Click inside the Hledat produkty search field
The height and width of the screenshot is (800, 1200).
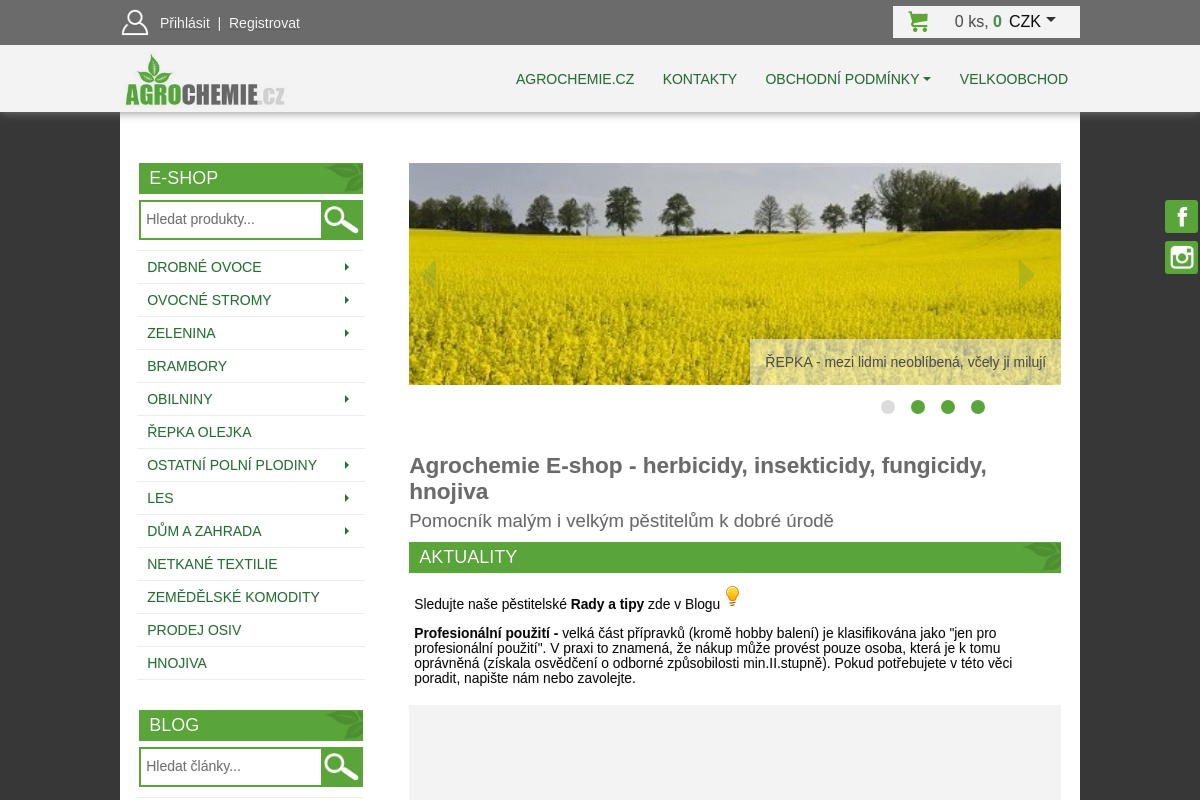click(230, 219)
